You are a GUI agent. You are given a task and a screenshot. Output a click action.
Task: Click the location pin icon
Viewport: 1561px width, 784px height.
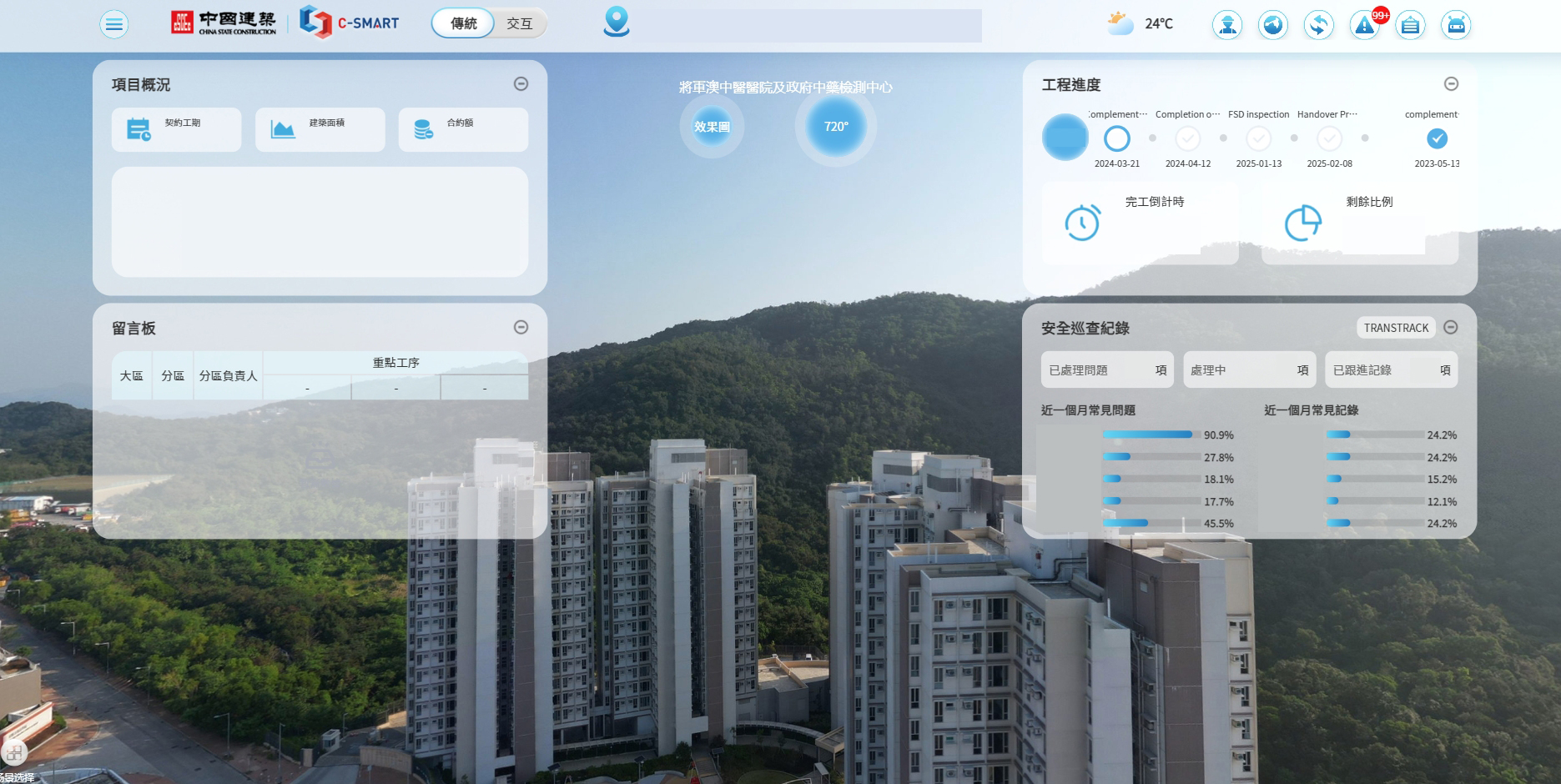617,22
